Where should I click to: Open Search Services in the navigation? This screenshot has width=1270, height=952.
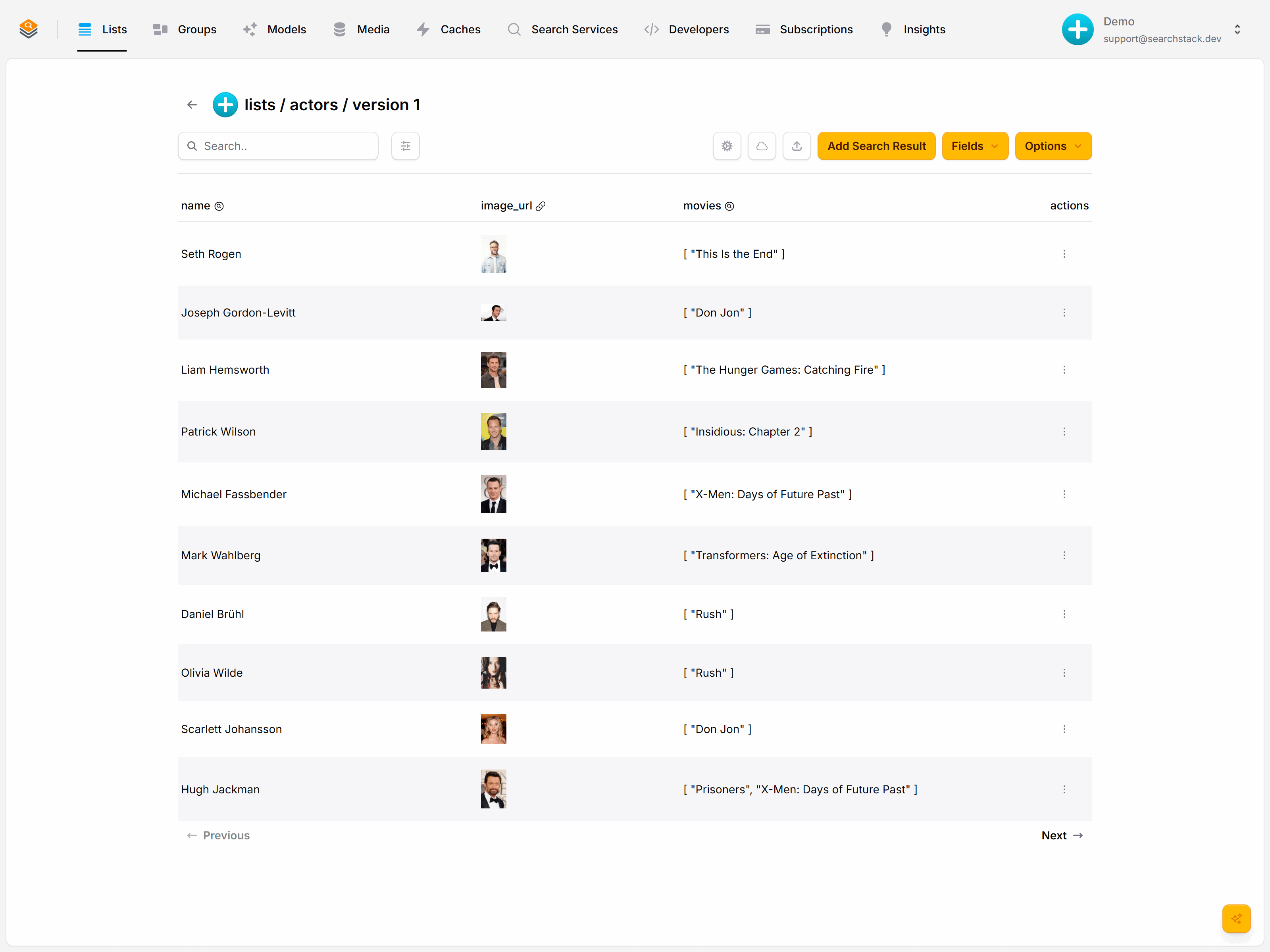(x=563, y=29)
